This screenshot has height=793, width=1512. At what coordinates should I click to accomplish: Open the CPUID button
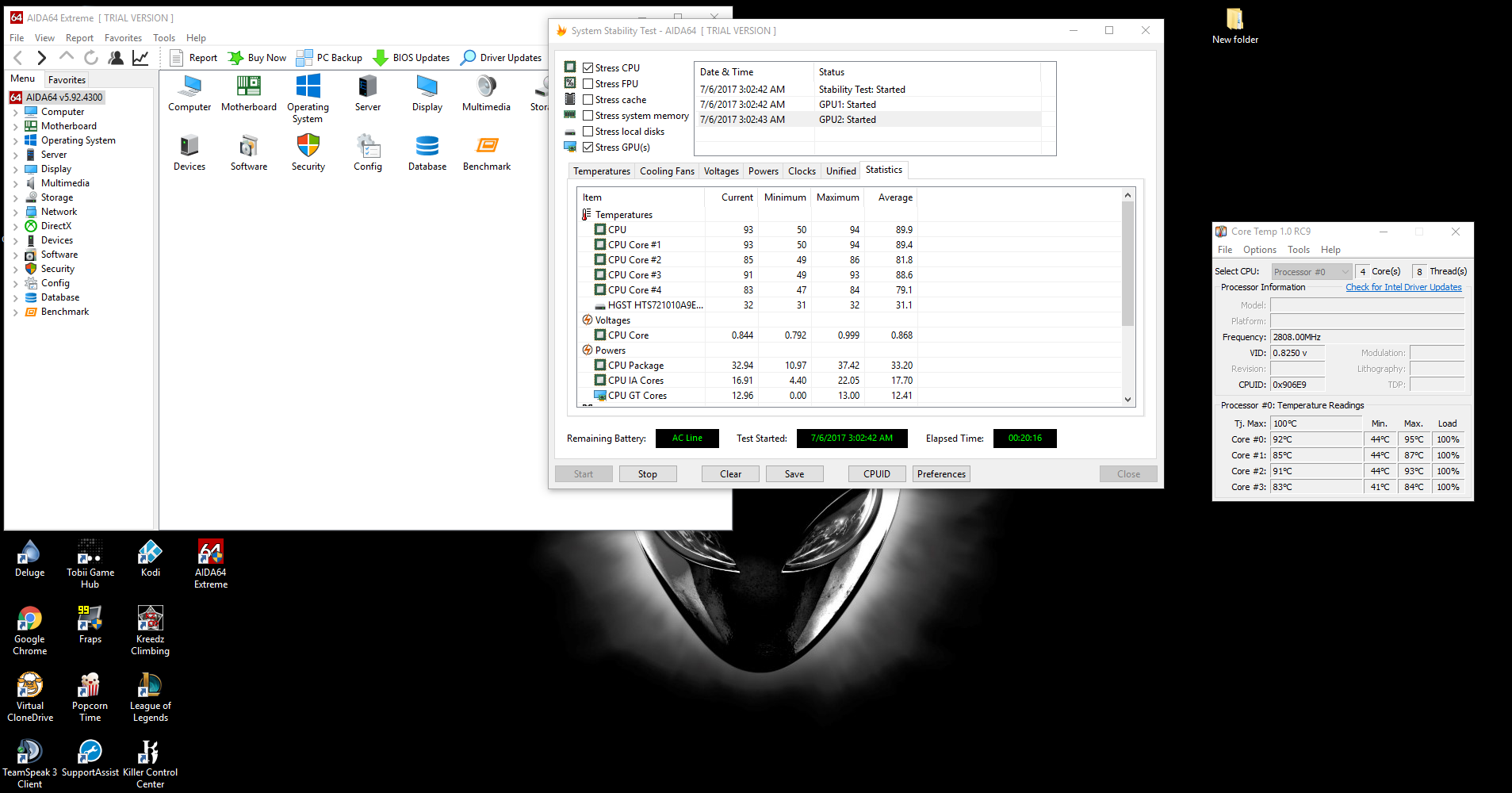[877, 474]
